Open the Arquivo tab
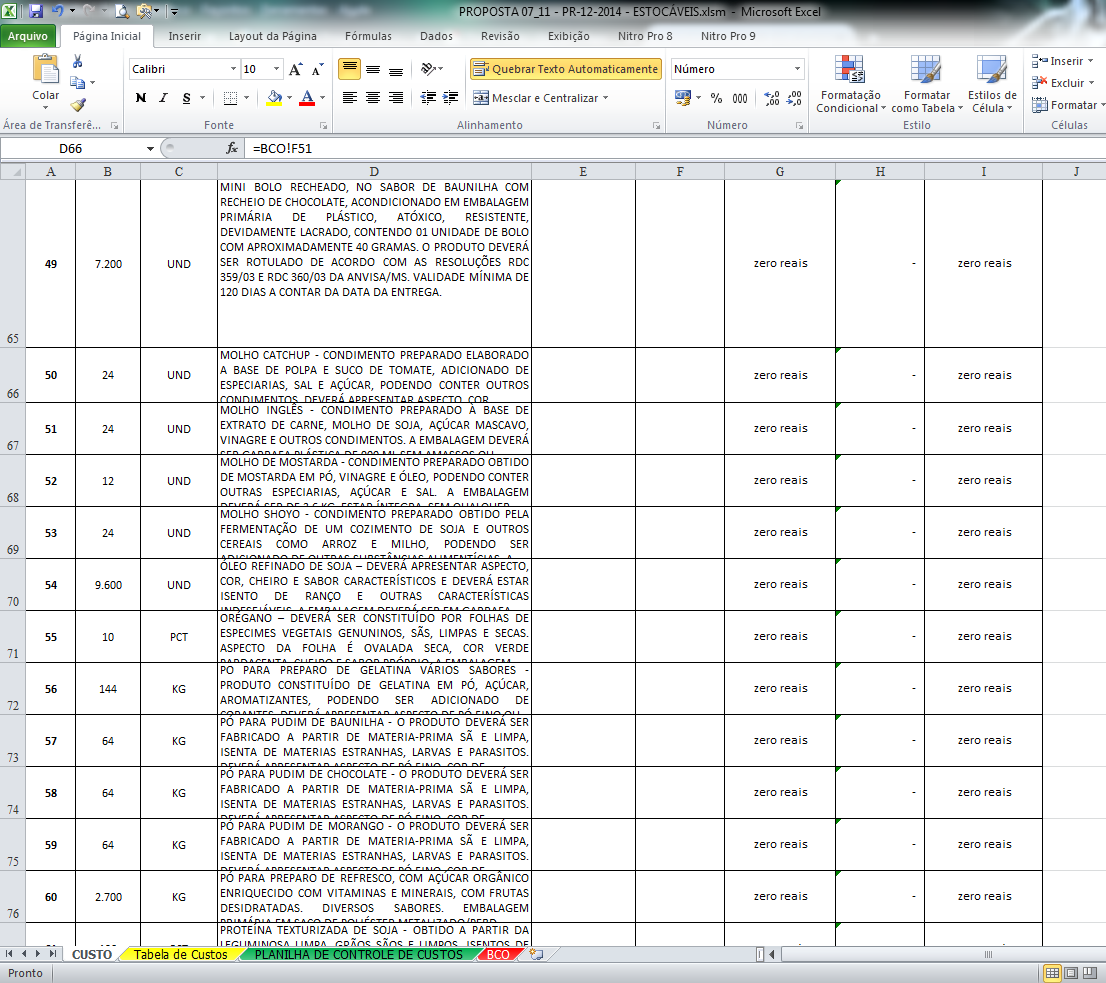Image resolution: width=1106 pixels, height=983 pixels. click(28, 36)
